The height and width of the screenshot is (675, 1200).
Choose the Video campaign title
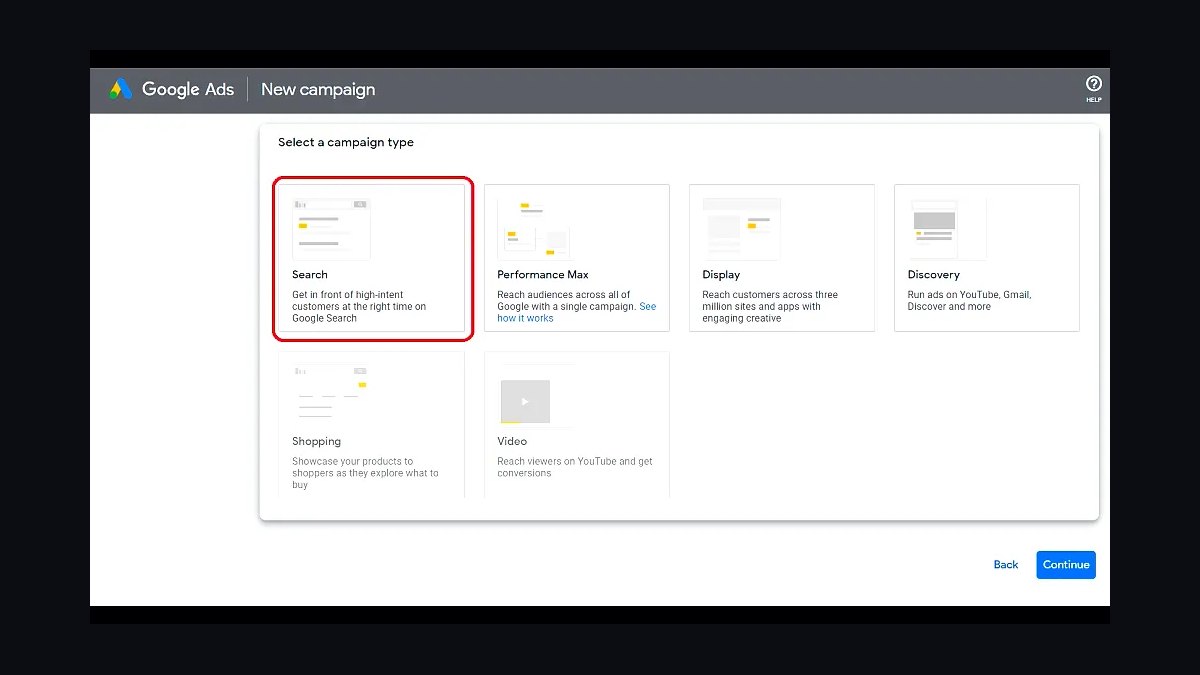pos(512,441)
